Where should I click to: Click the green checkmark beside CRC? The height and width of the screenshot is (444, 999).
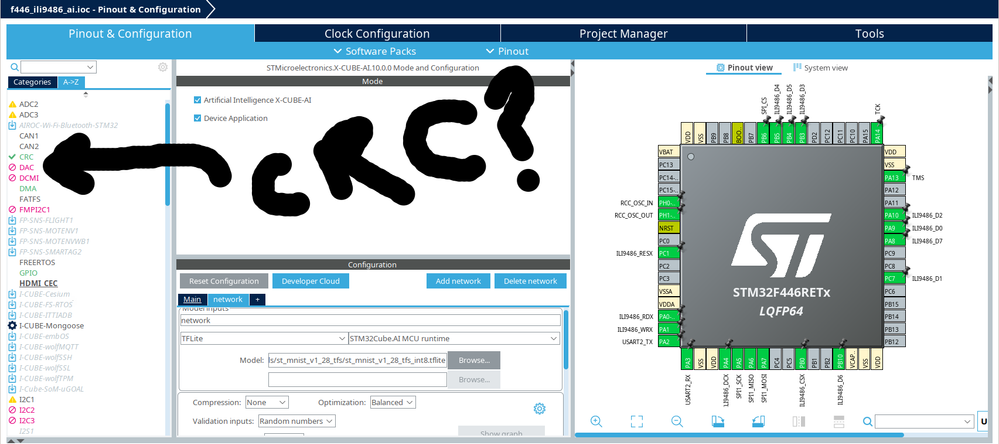pos(12,157)
